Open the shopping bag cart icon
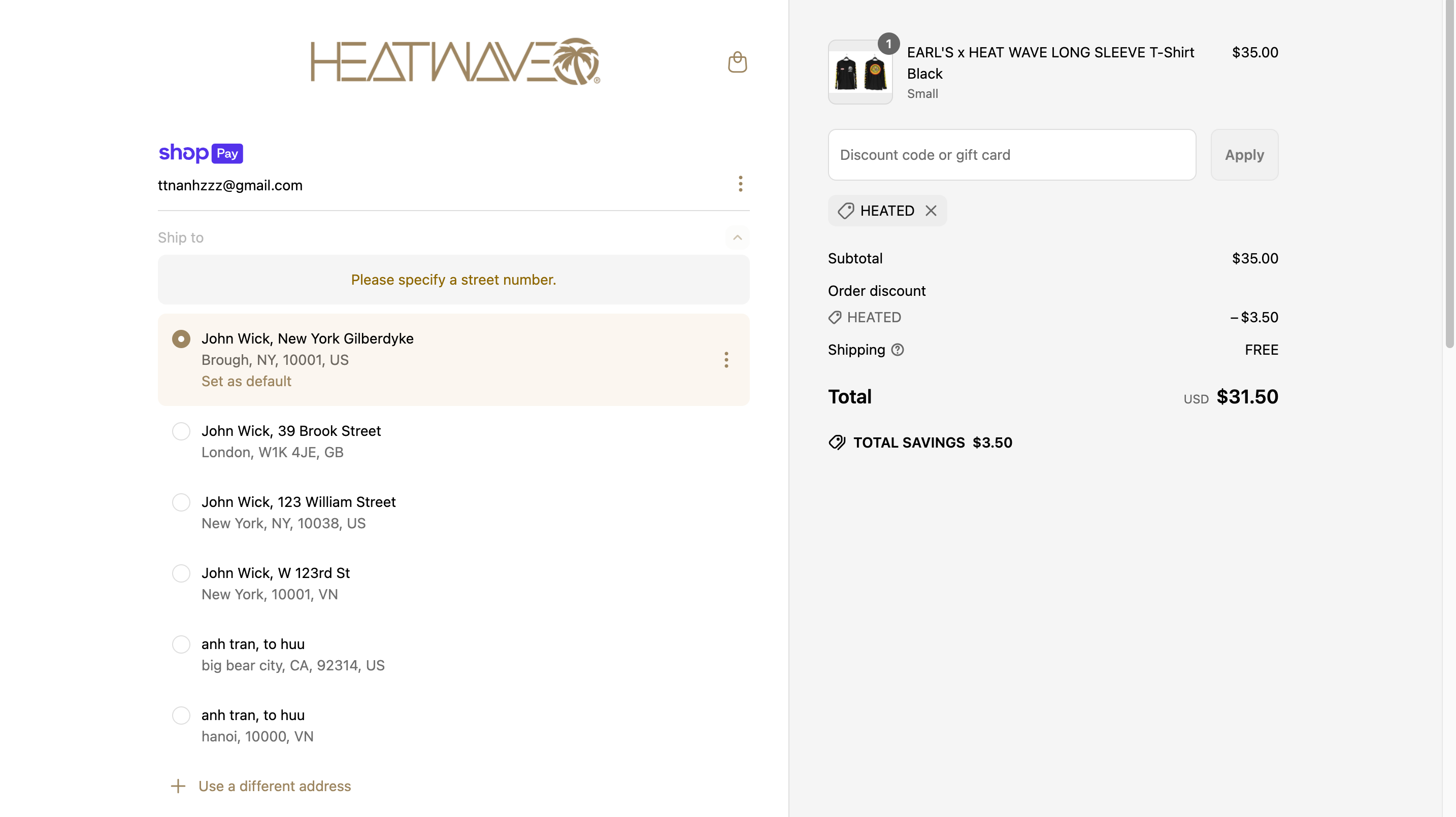 (737, 62)
